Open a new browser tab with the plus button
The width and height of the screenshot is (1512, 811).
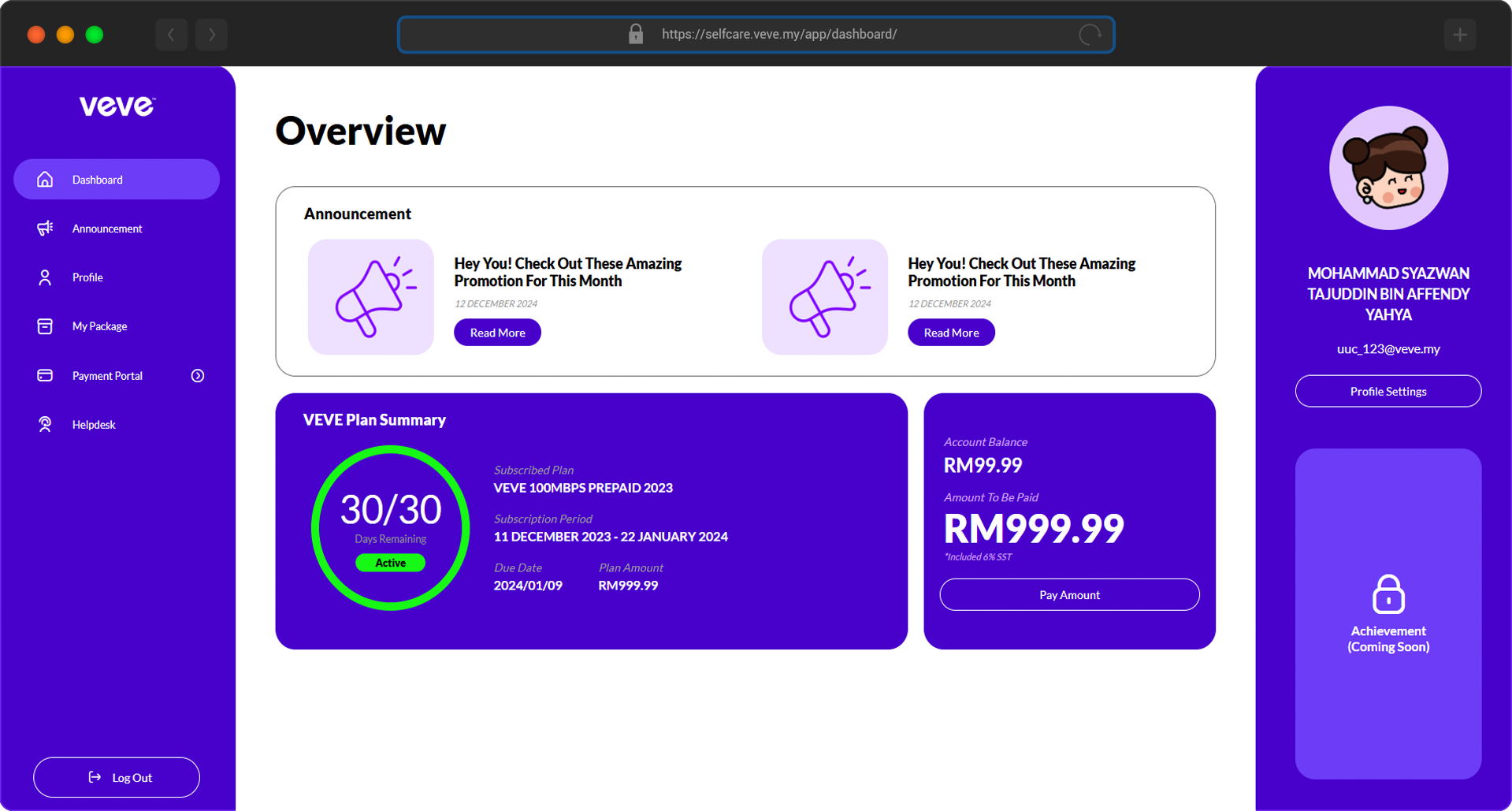(x=1460, y=34)
